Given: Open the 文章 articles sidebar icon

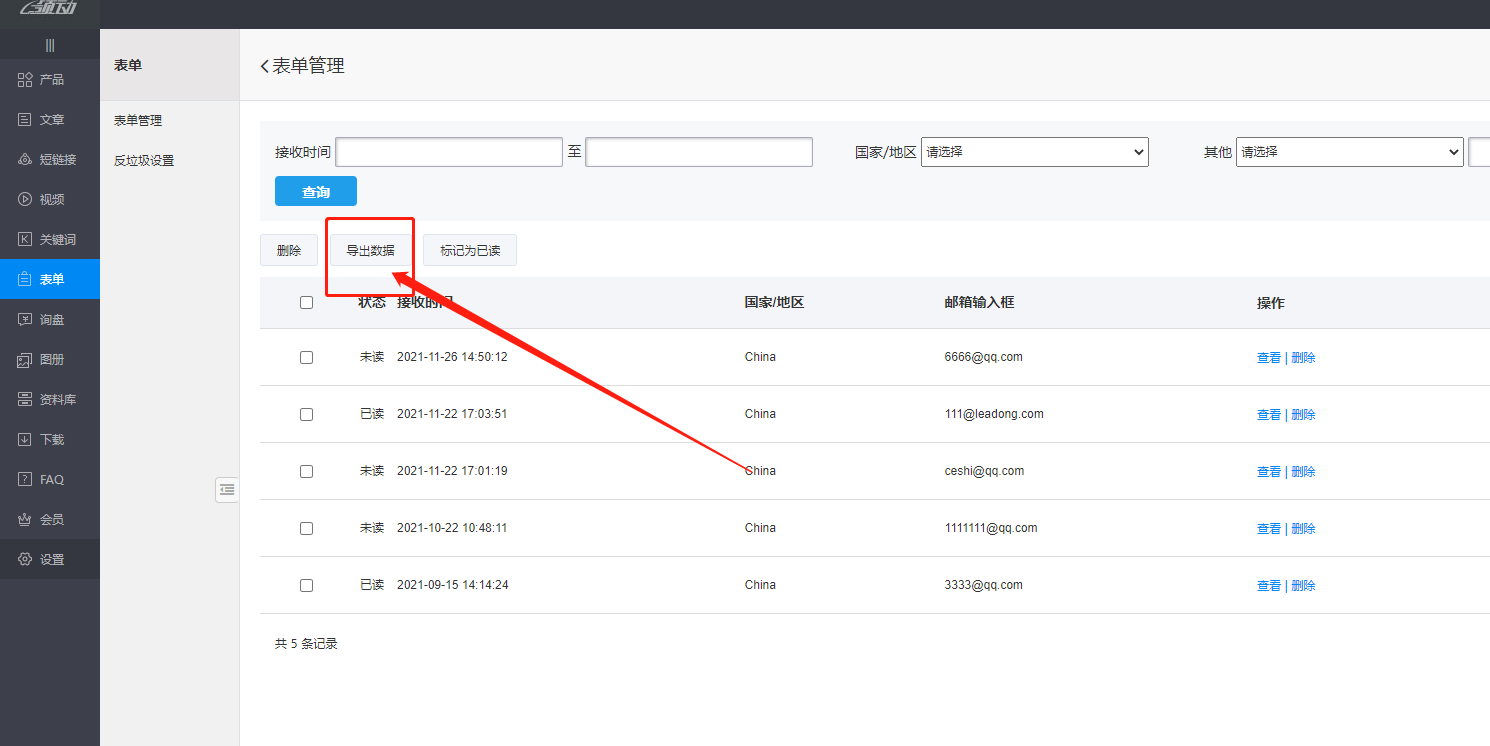Looking at the screenshot, I should (26, 120).
